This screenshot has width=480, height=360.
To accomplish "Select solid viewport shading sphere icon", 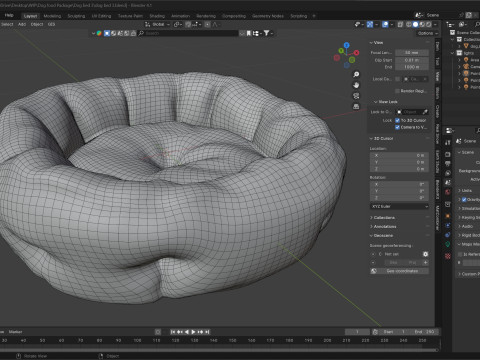I will [415, 24].
